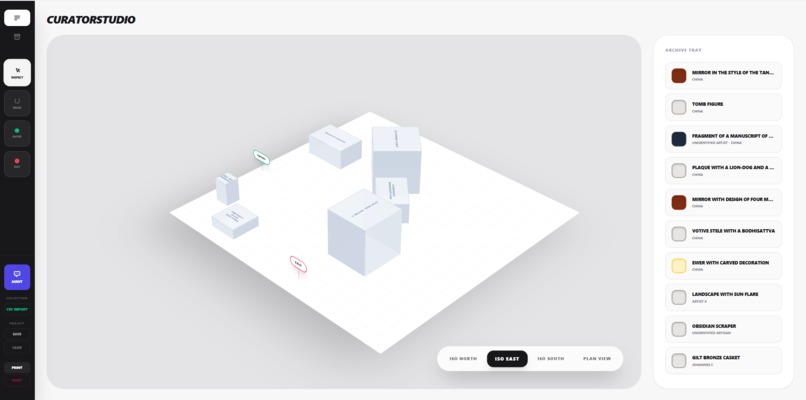Click the brown swatch of Mirror in the Style

(679, 76)
